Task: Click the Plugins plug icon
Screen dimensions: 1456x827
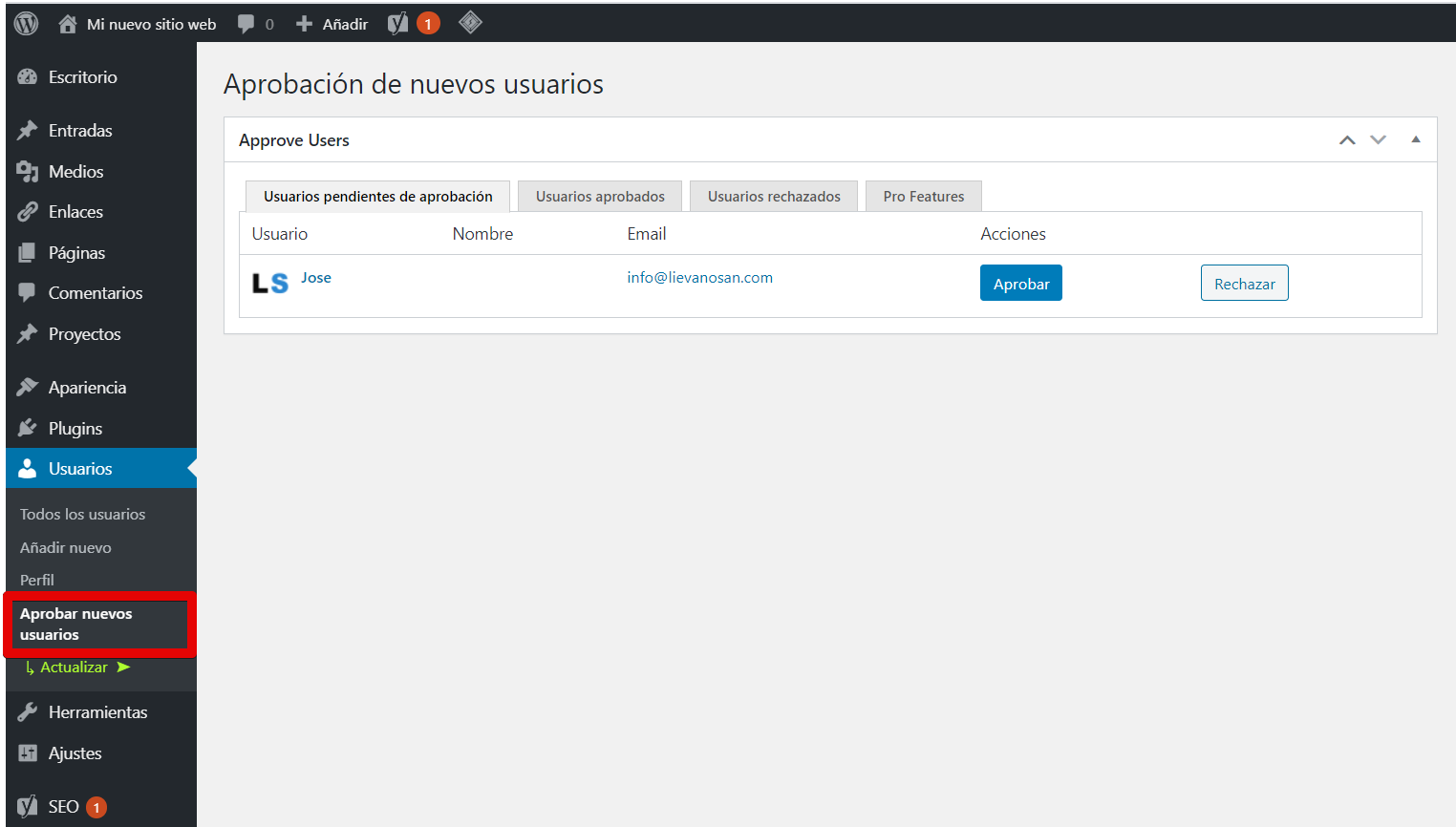Action: point(28,429)
